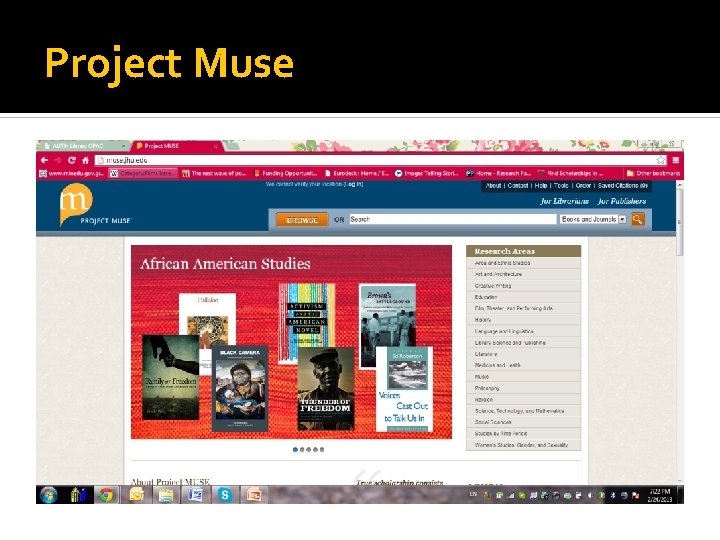This screenshot has height=540, width=720.
Task: Select Art and Architecture research area
Action: (523, 274)
